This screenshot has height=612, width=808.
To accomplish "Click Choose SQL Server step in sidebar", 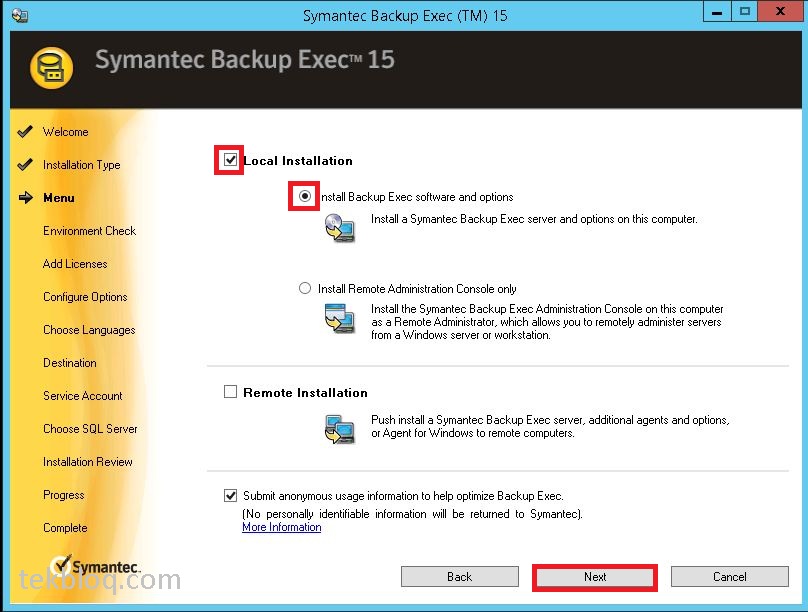I will click(x=90, y=429).
